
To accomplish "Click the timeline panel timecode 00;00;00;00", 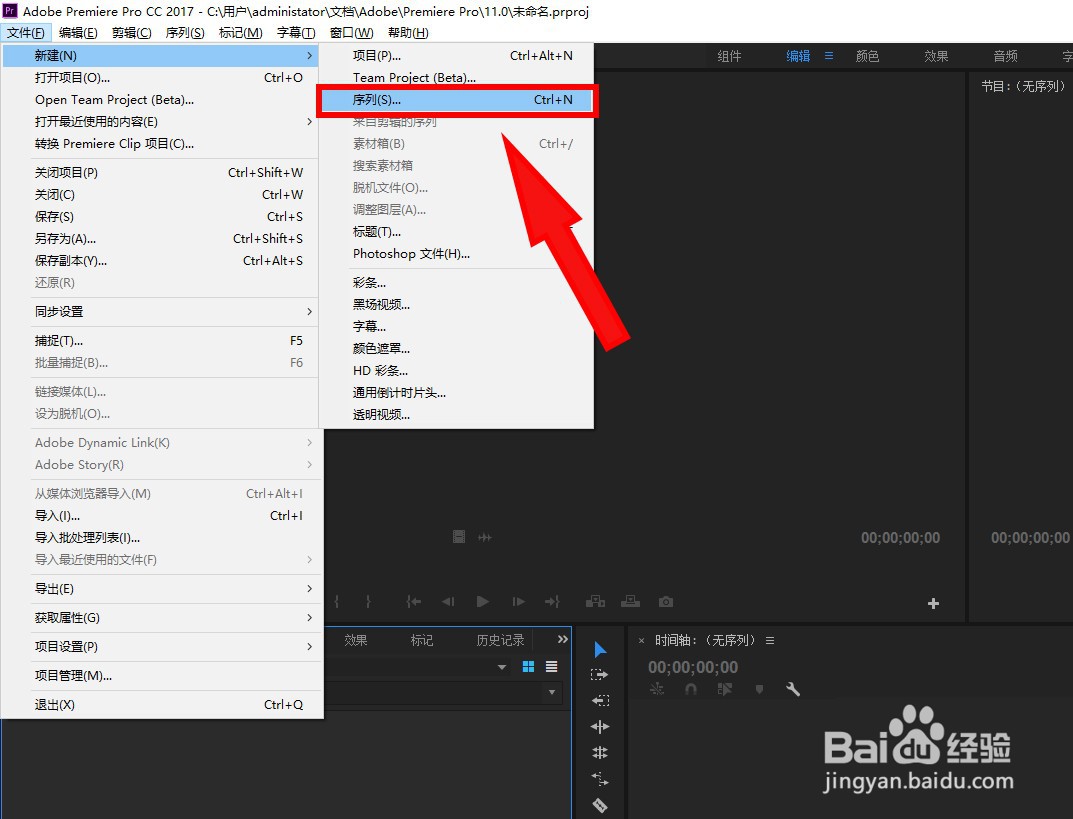I will click(693, 667).
